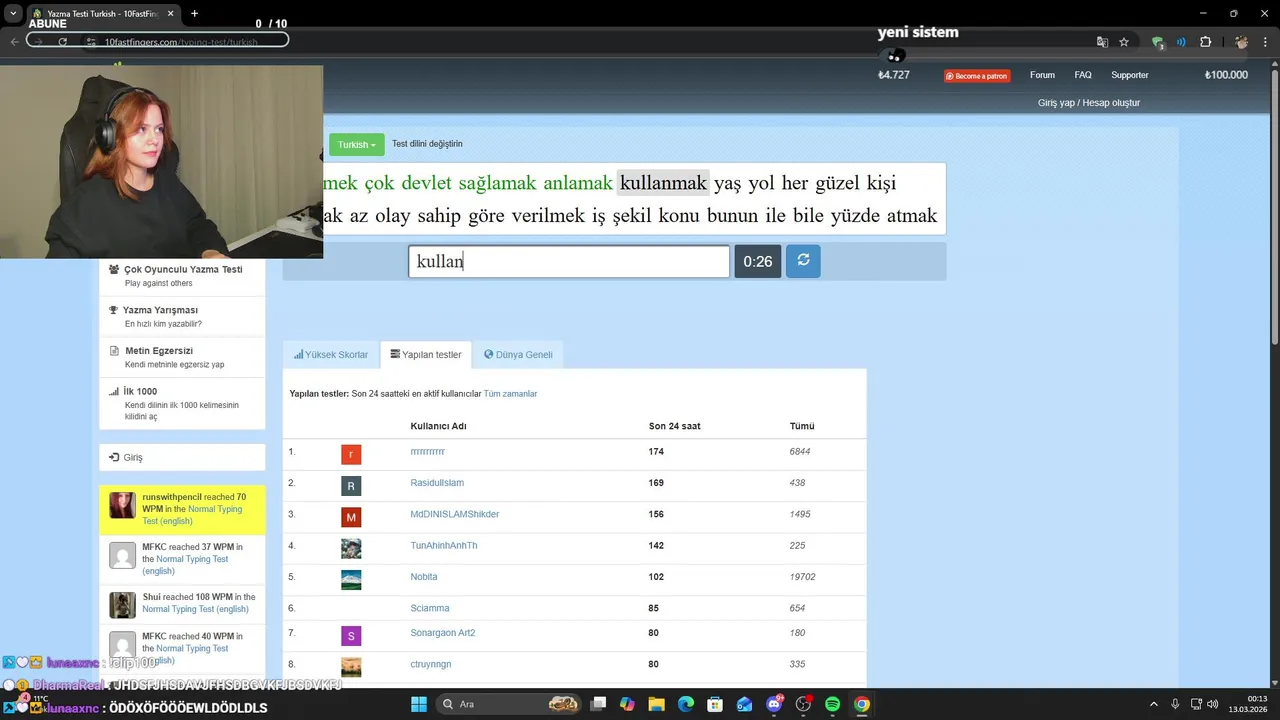Screen dimensions: 1280x720
Task: Open the Chrome profile avatar
Action: [x=1241, y=42]
